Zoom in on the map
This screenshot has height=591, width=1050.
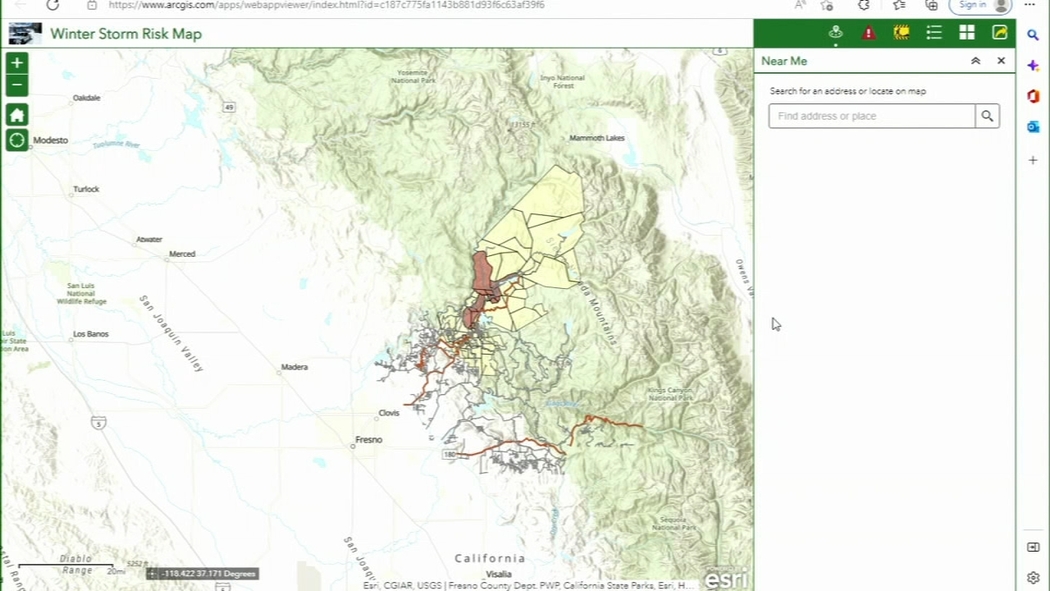(x=17, y=63)
